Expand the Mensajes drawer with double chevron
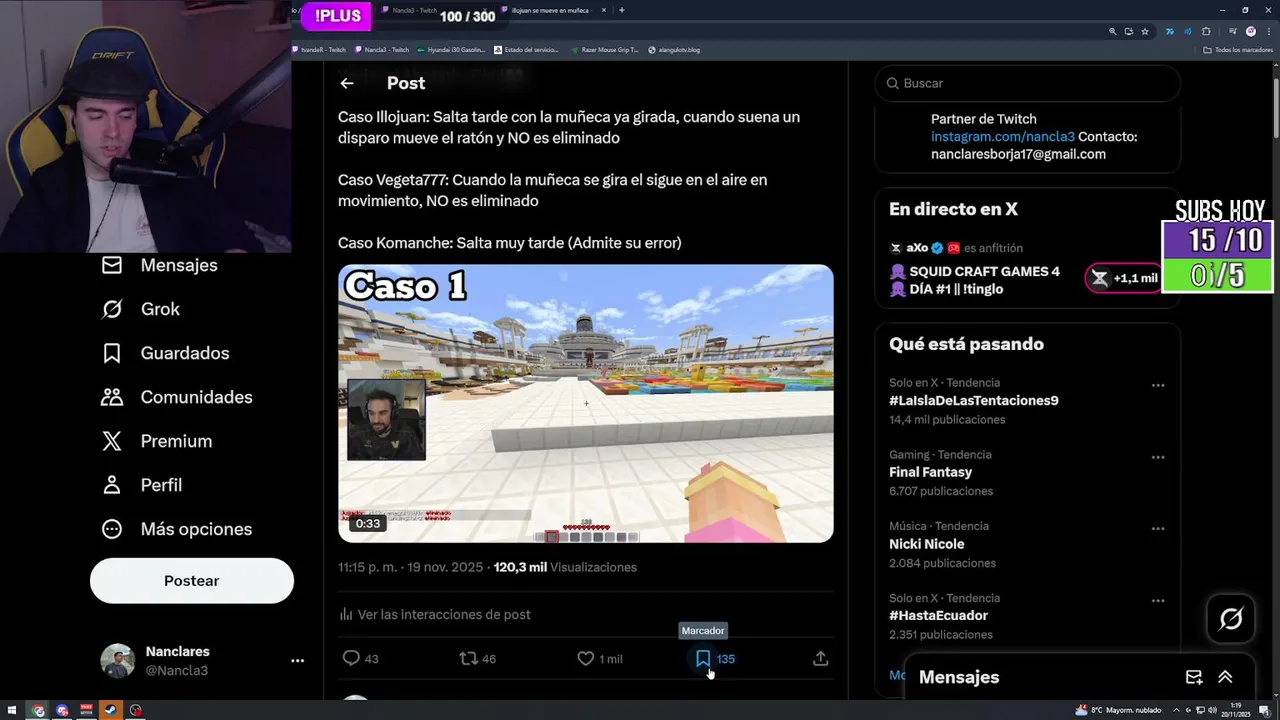This screenshot has height=720, width=1280. (1225, 677)
